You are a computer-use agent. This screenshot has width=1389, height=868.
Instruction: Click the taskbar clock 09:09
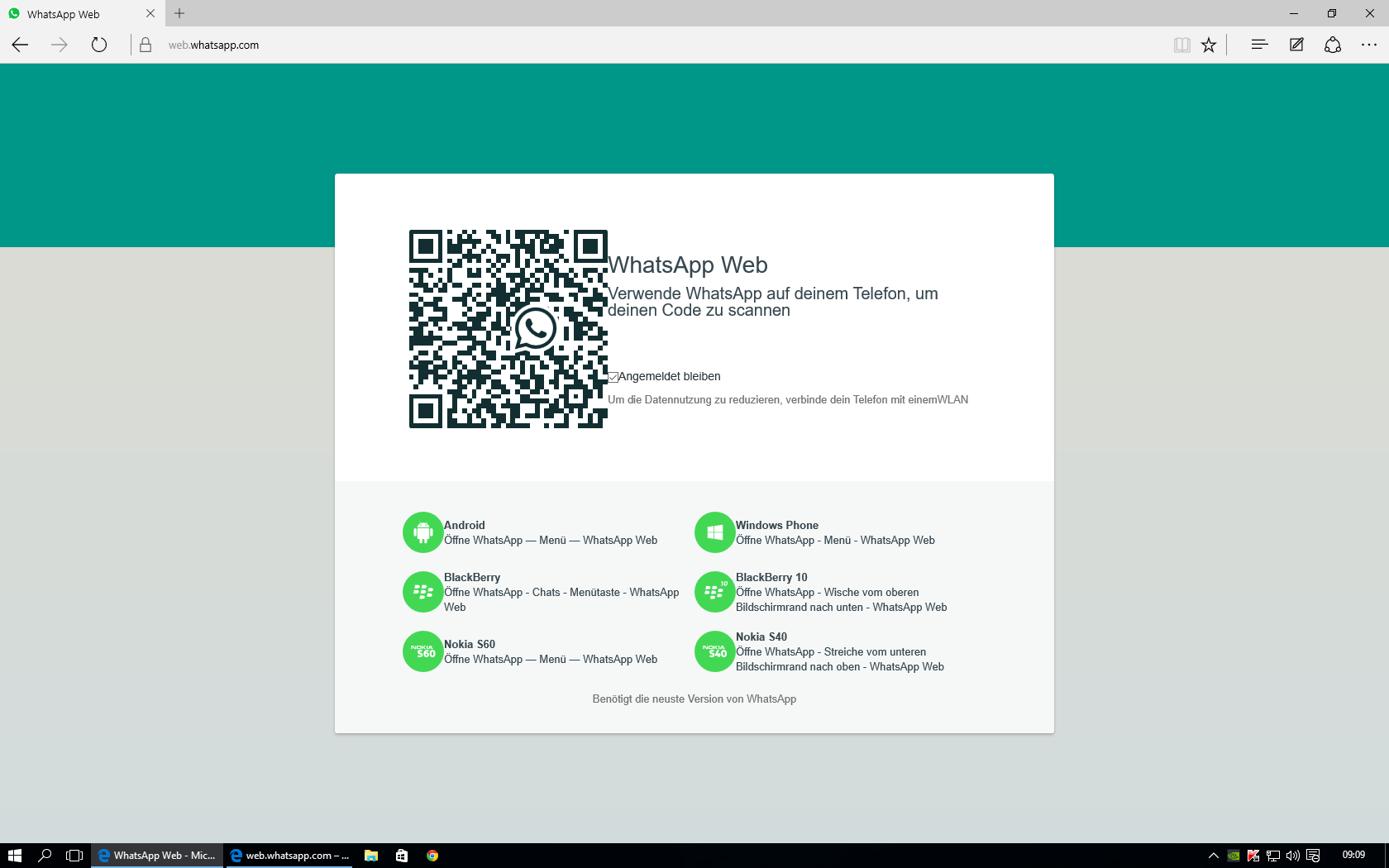click(1353, 855)
